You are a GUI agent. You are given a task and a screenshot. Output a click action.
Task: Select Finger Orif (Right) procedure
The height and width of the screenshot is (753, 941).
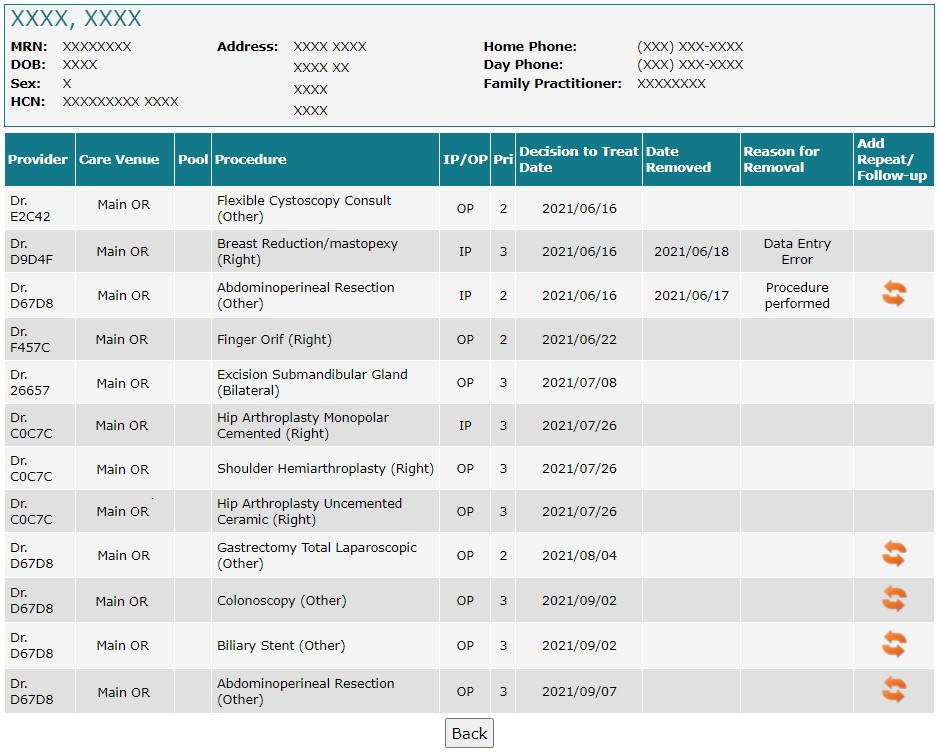(x=274, y=340)
